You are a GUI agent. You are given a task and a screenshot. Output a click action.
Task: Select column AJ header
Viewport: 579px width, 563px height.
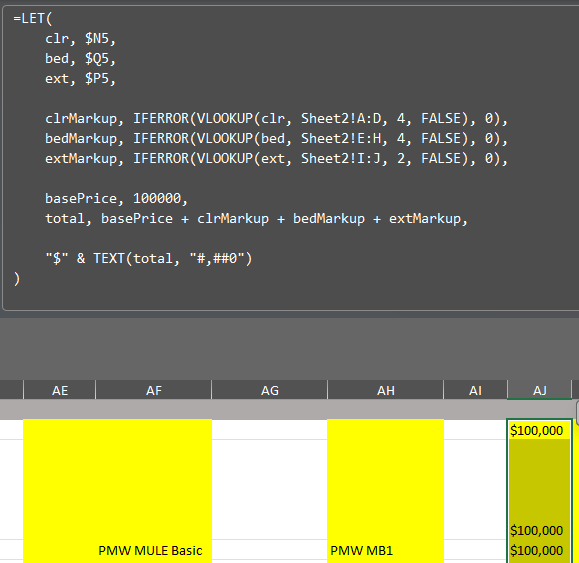tap(539, 390)
